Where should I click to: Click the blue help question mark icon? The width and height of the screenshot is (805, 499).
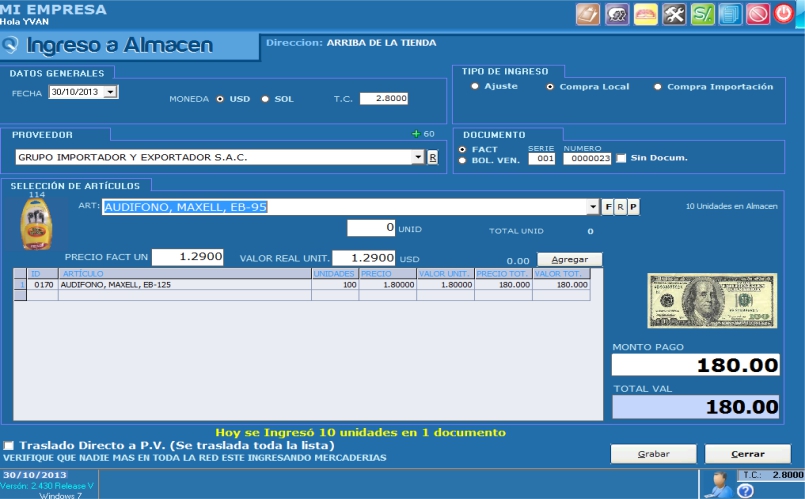tap(744, 490)
